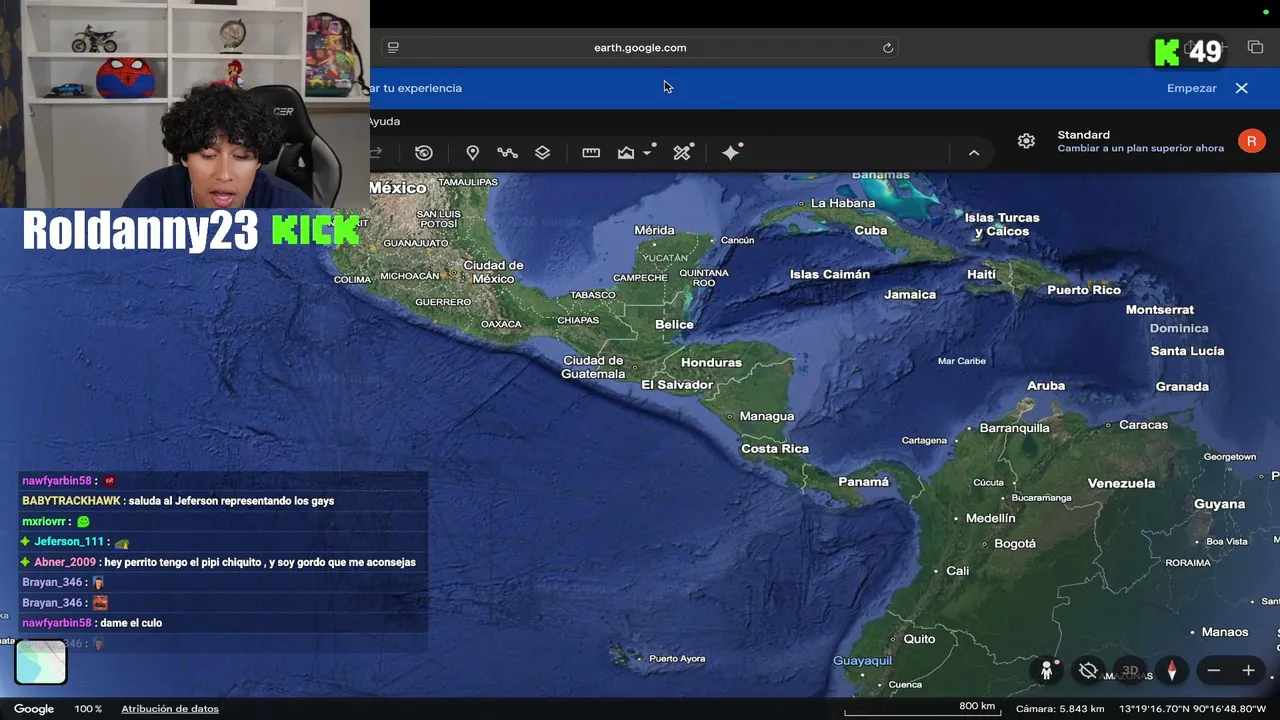Dismiss the blue banner with X
This screenshot has height=720, width=1280.
click(x=1242, y=88)
